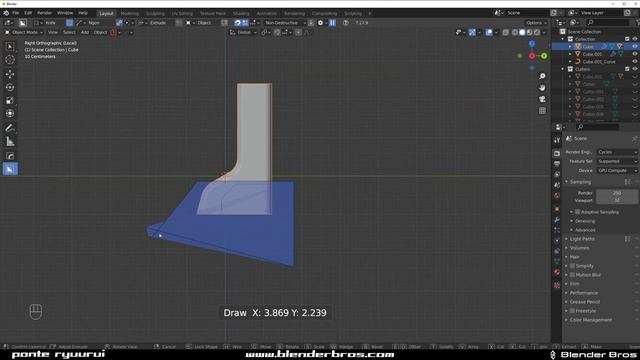Switch to Shading workspace tab
Image resolution: width=640 pixels, height=360 pixels.
pyautogui.click(x=241, y=13)
